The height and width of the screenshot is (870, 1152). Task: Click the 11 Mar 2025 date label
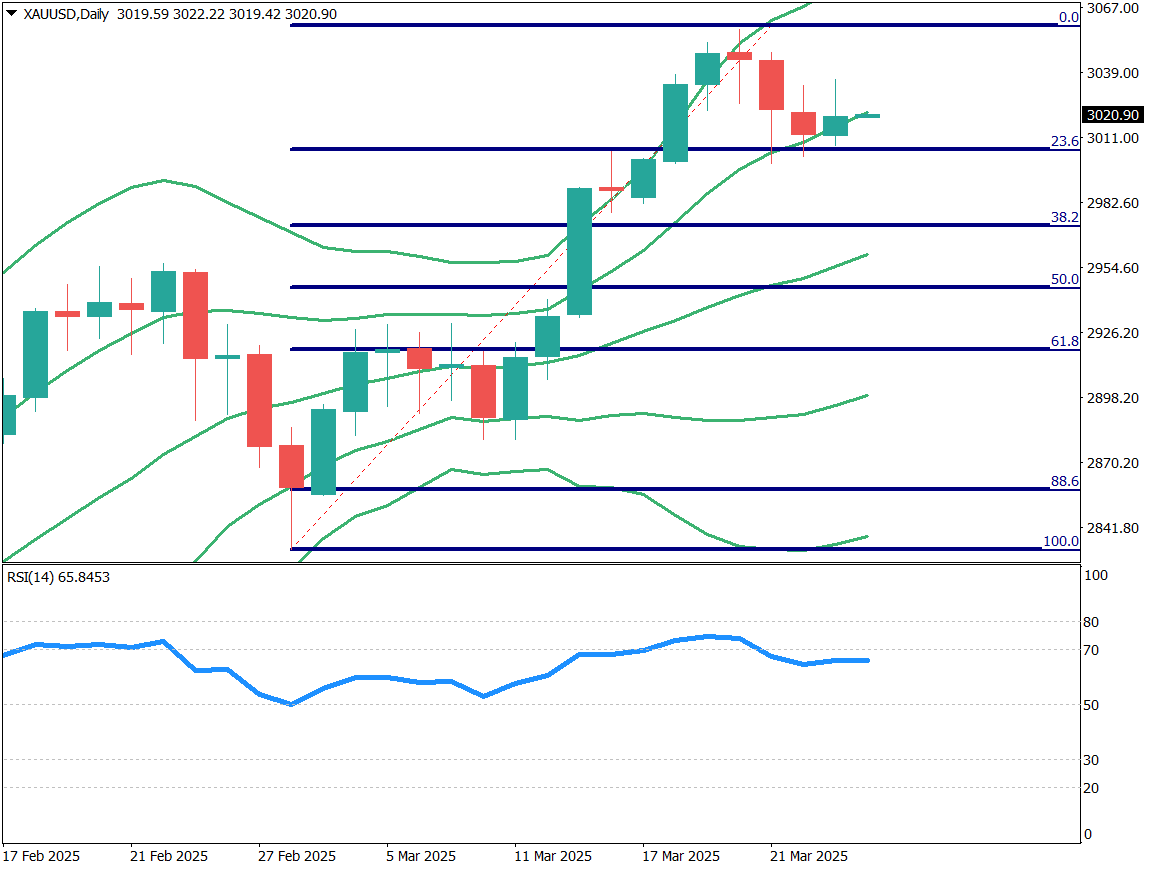click(x=552, y=857)
